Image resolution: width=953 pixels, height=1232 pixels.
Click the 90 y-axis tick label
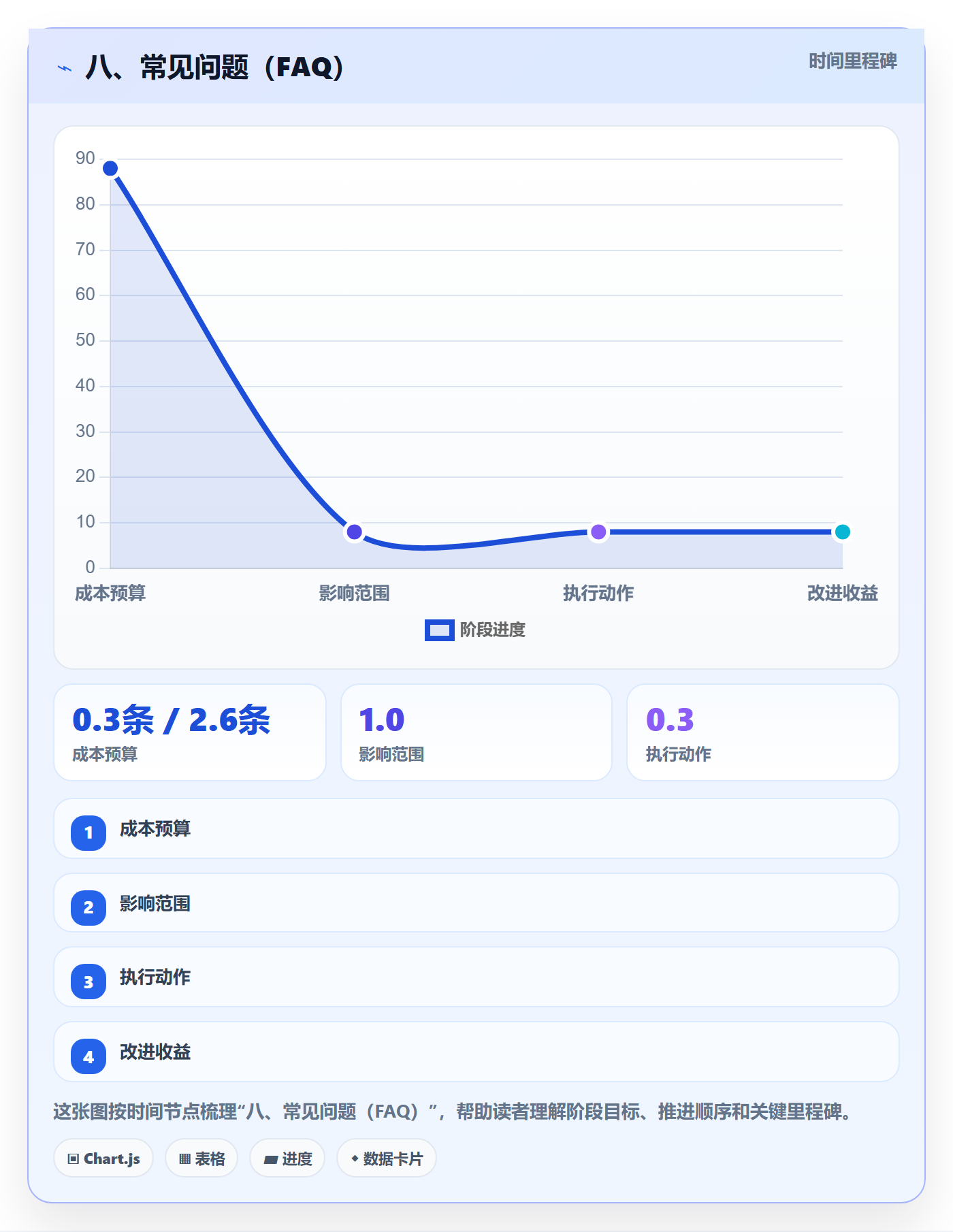[x=85, y=159]
